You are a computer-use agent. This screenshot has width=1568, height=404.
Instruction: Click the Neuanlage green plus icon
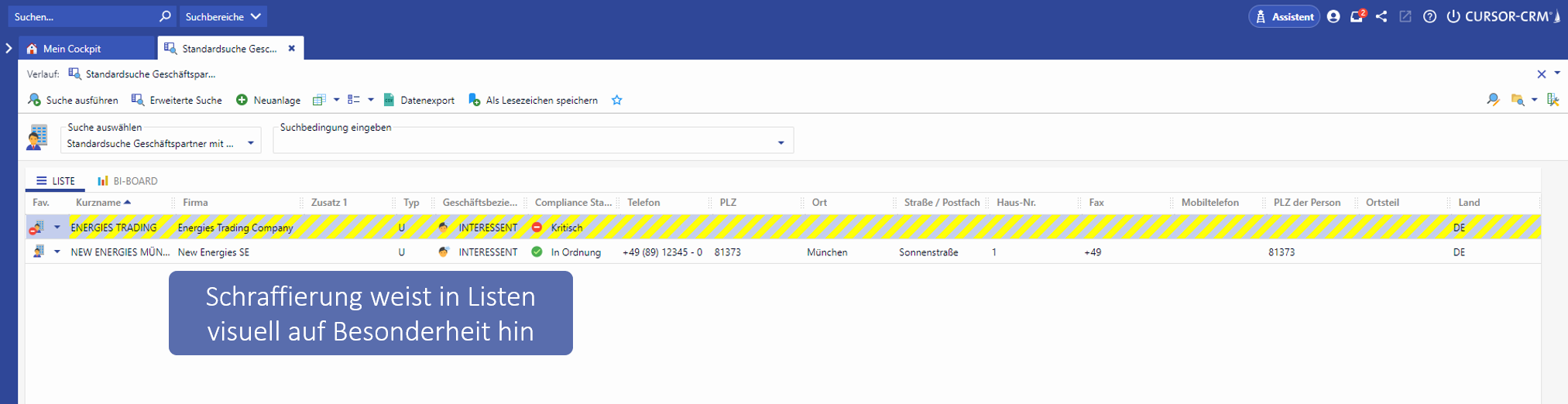[x=242, y=100]
